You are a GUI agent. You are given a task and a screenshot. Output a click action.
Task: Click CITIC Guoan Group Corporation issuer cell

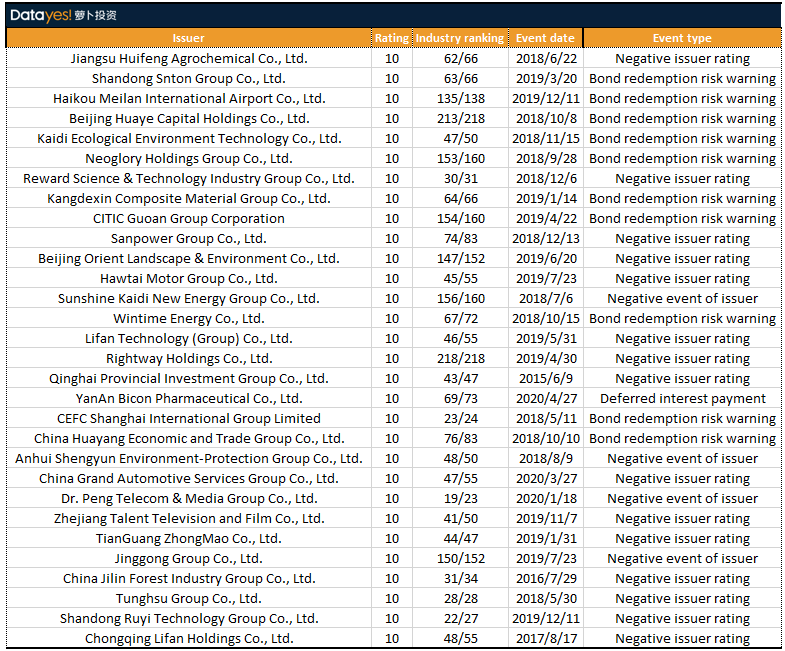188,219
